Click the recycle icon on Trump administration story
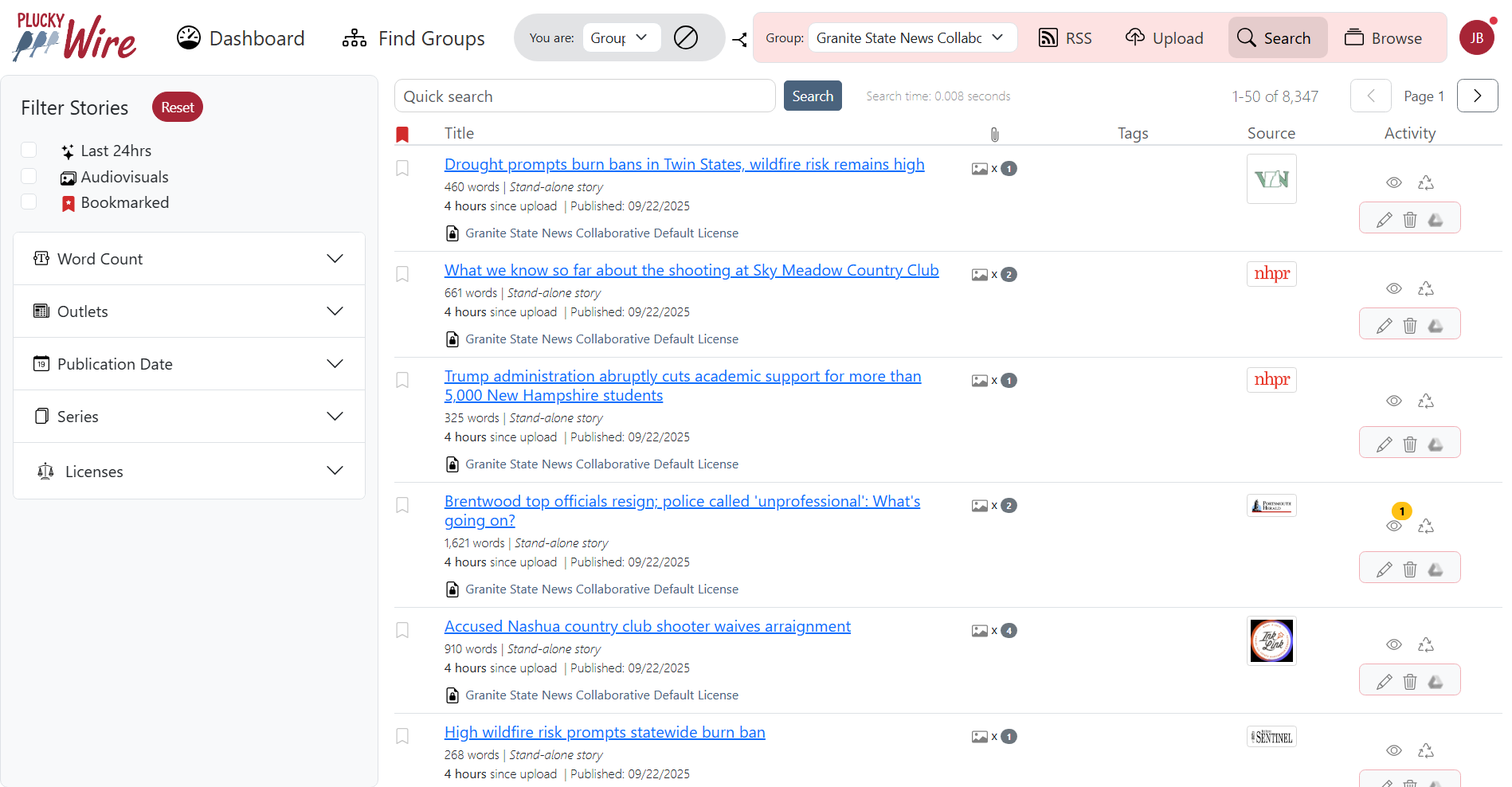Screen dimensions: 1512x787 click(x=1426, y=401)
